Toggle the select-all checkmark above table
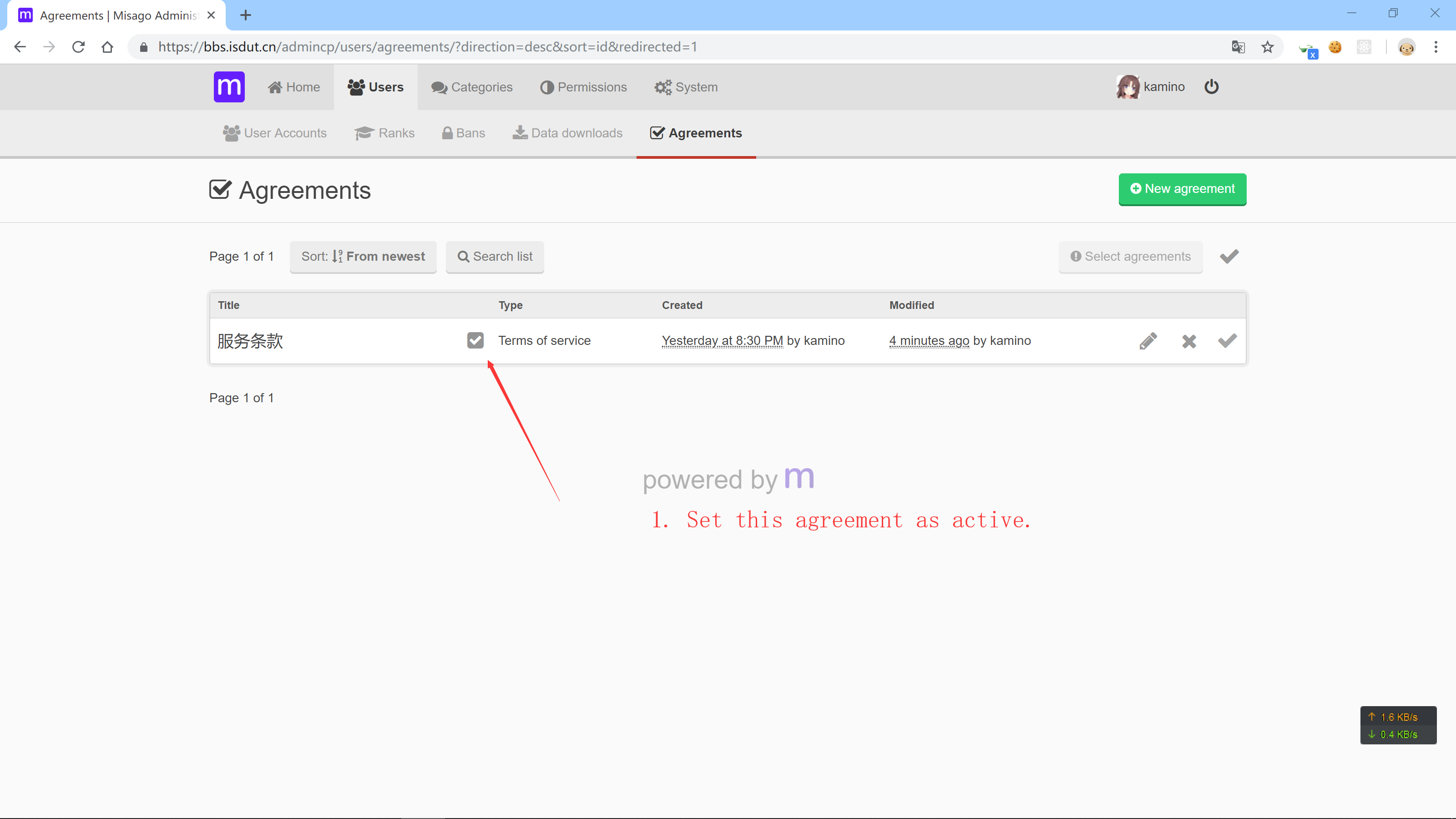 (1229, 257)
